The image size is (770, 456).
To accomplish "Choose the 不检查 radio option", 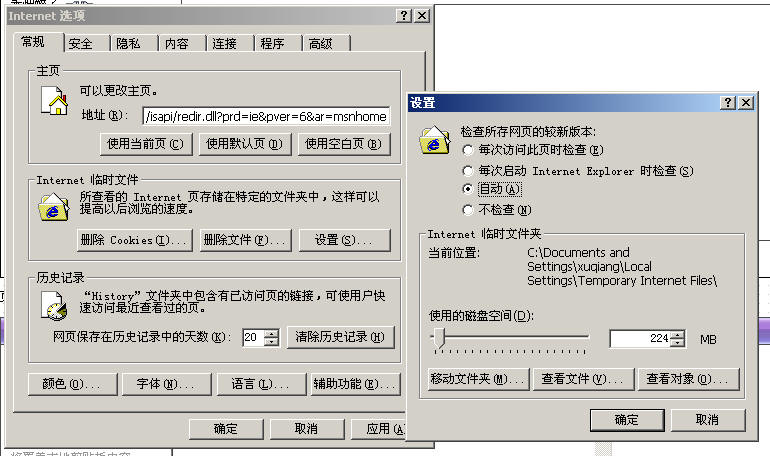I will [468, 210].
